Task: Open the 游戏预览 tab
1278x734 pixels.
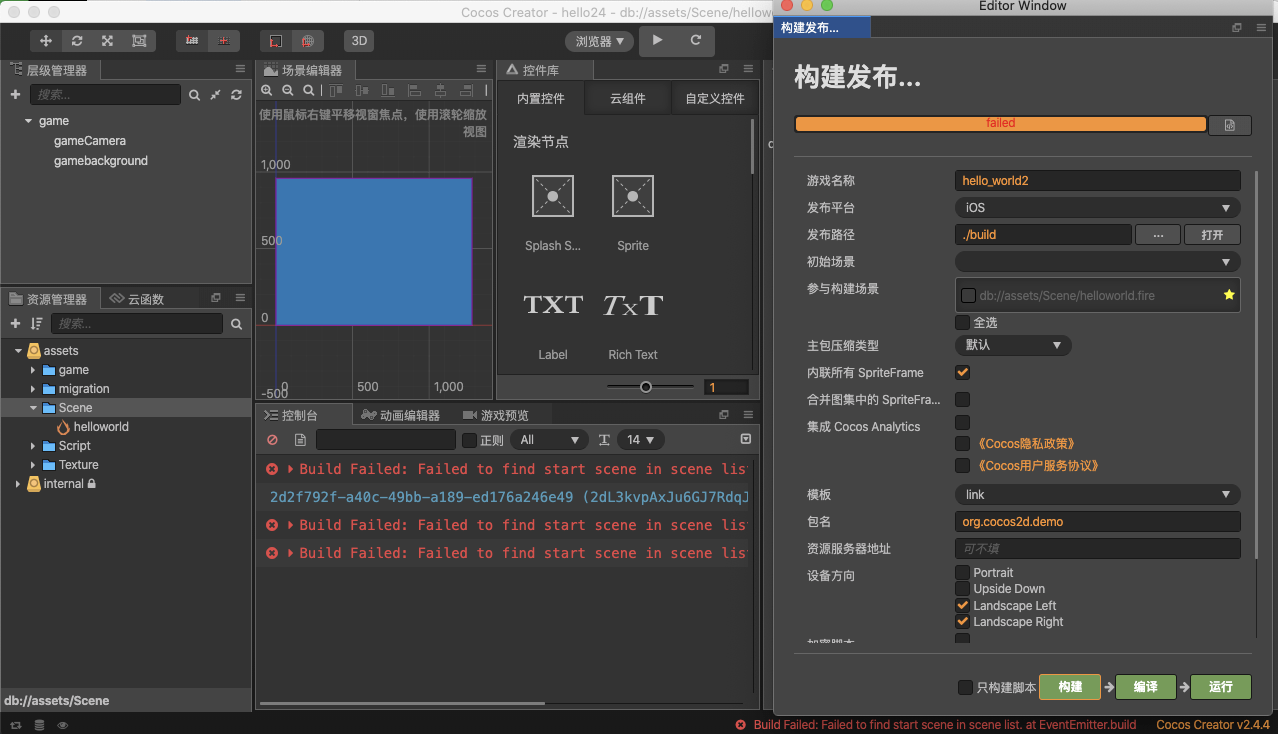Action: pos(496,415)
